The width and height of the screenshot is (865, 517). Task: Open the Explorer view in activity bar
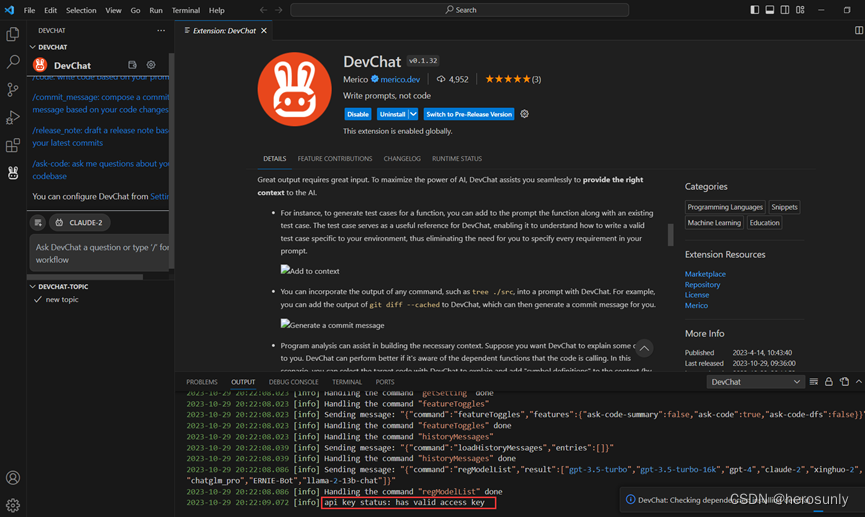click(13, 34)
